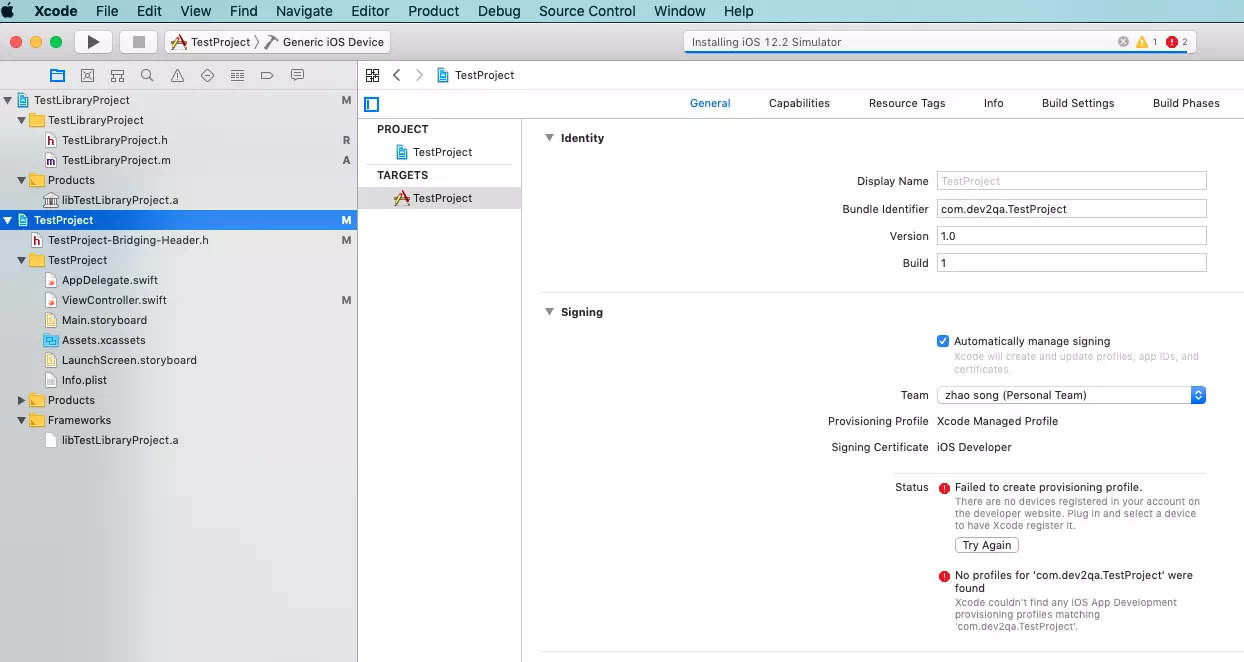Collapse the TestLibraryProject folder group
The height and width of the screenshot is (662, 1244).
tap(22, 120)
